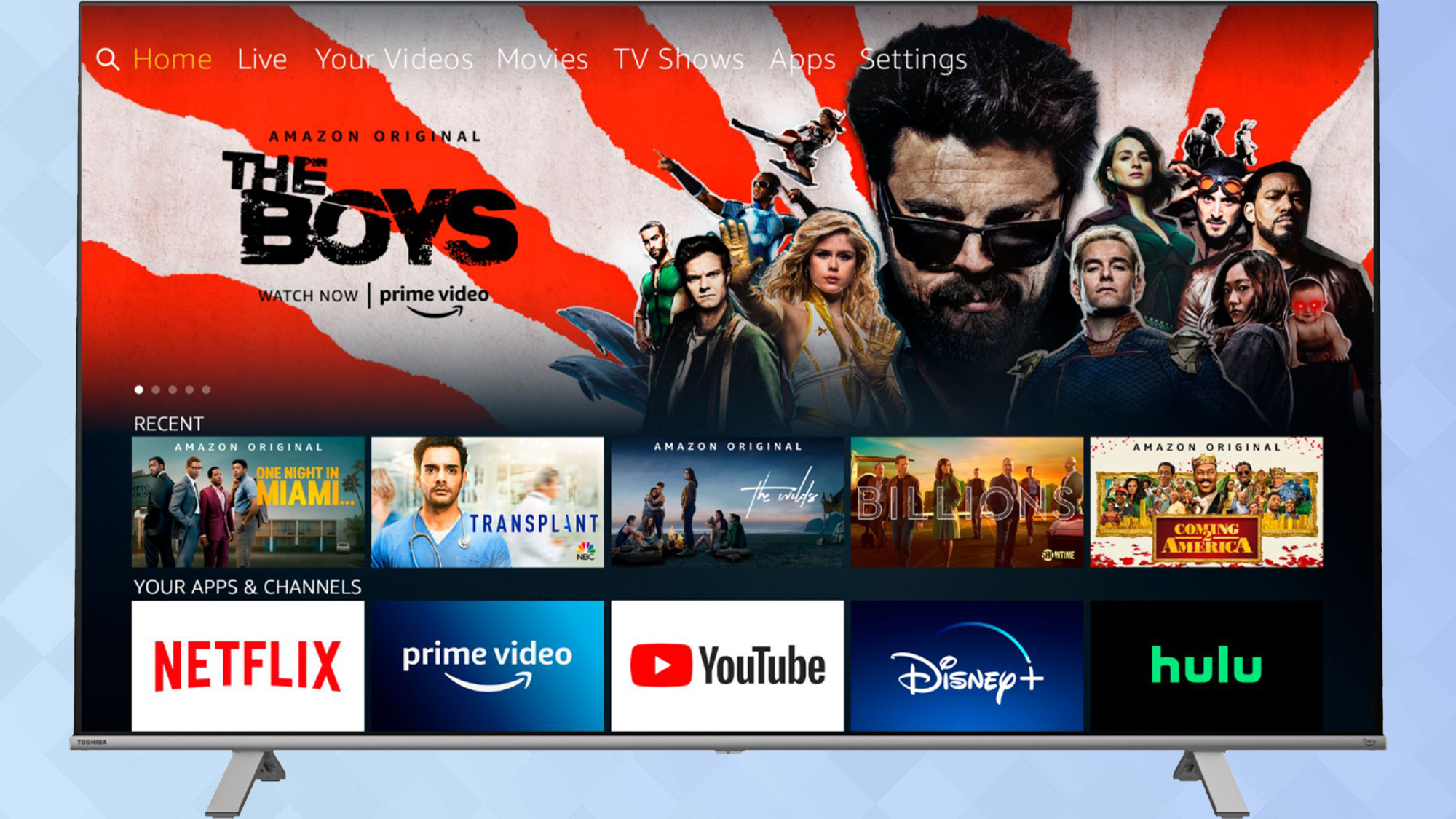Image resolution: width=1456 pixels, height=819 pixels.
Task: Select Apps navigation item
Action: click(x=800, y=55)
